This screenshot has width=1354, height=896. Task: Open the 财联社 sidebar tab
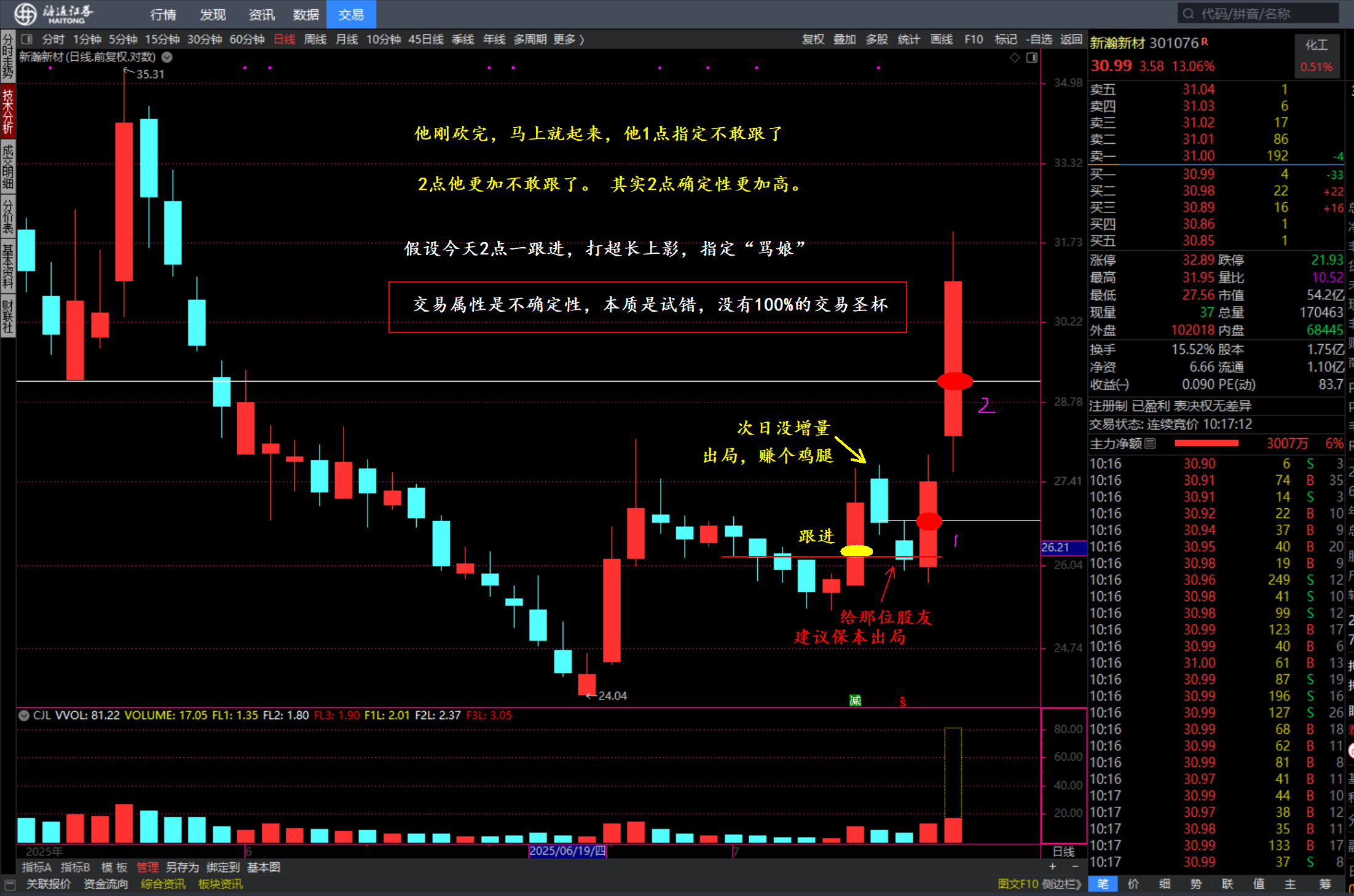click(8, 316)
